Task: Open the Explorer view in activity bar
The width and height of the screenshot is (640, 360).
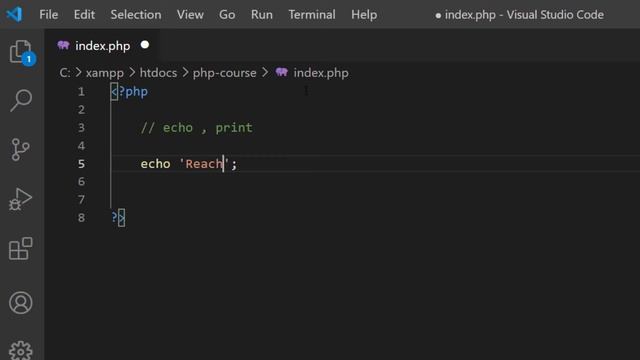Action: [21, 52]
